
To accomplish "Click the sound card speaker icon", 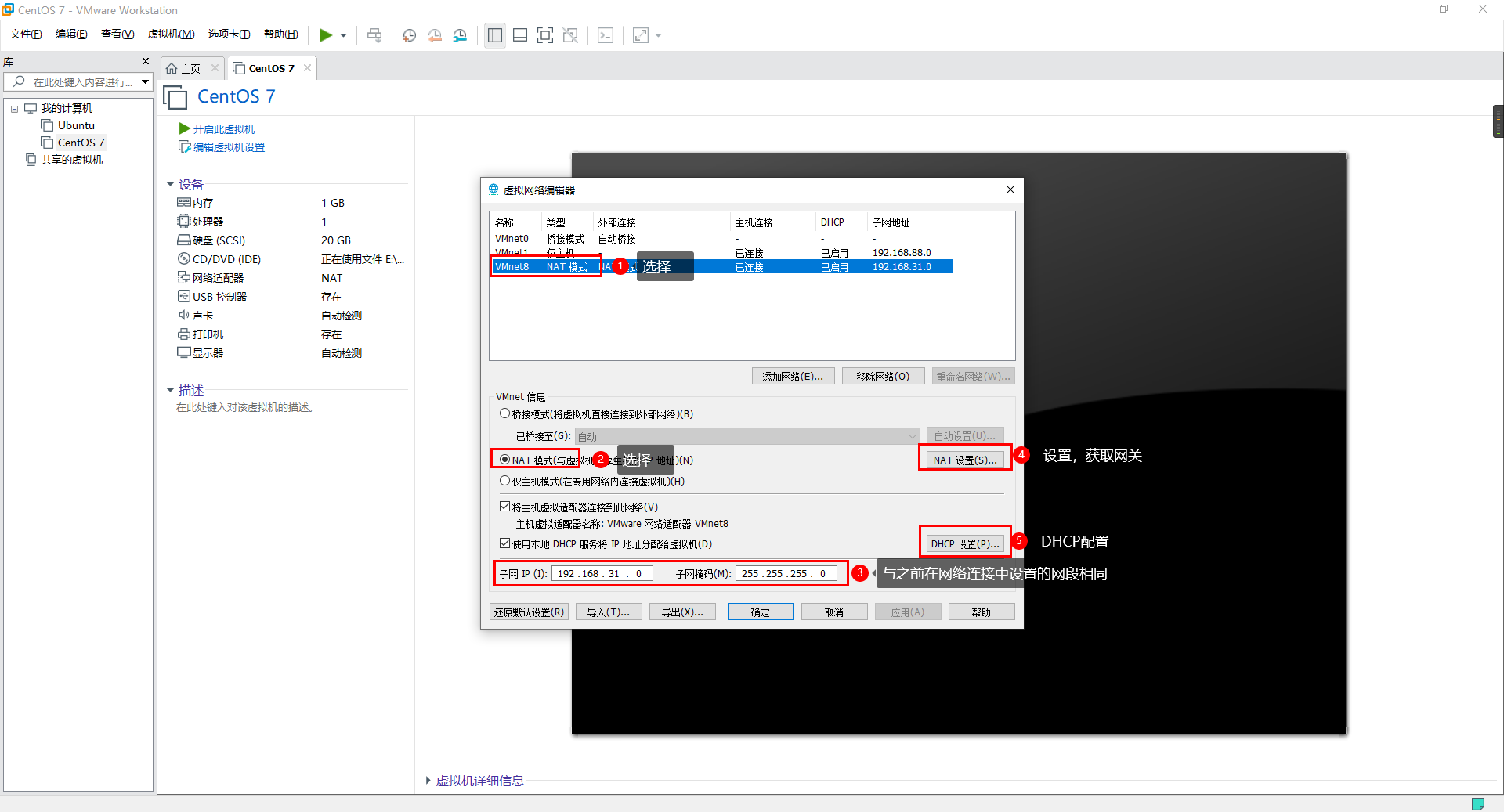I will click(184, 315).
